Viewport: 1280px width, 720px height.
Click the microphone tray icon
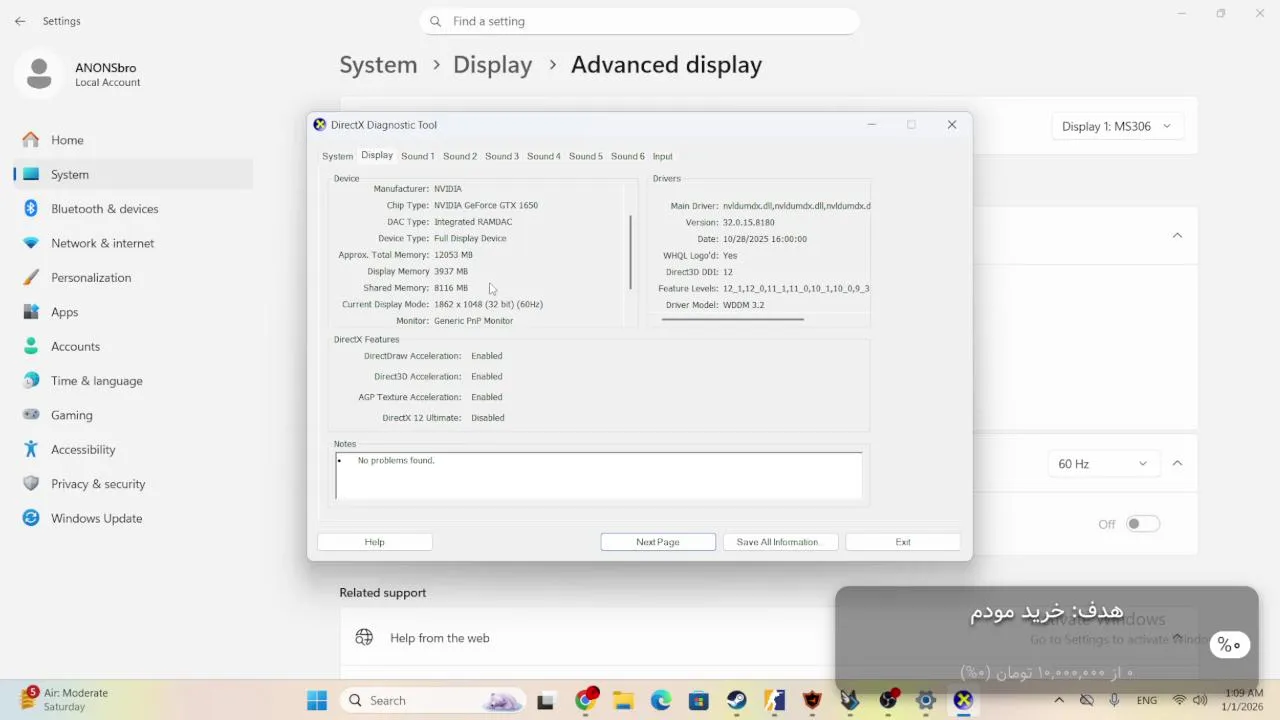coord(1114,700)
